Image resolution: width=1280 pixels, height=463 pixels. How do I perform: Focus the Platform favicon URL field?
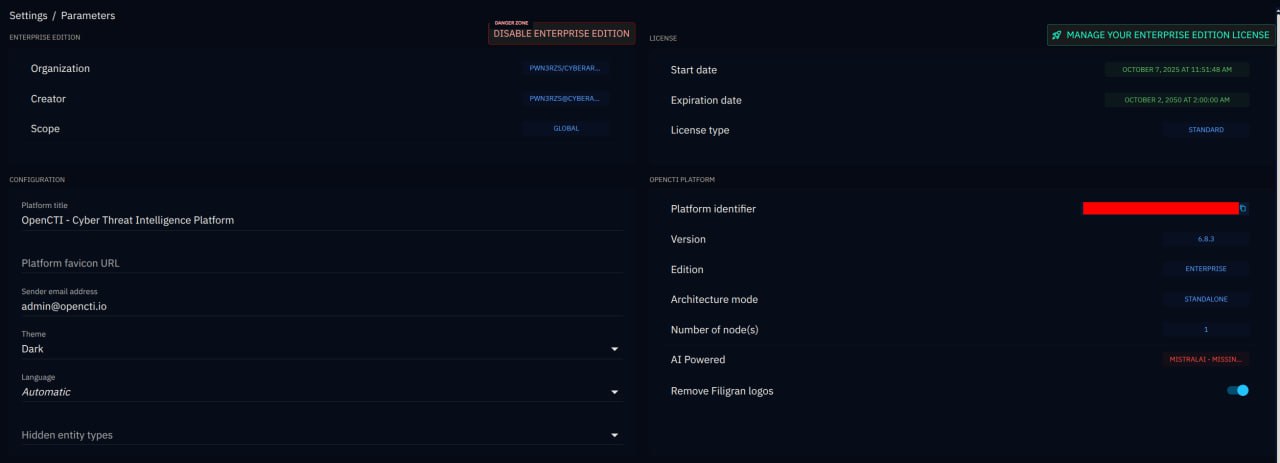[x=322, y=263]
